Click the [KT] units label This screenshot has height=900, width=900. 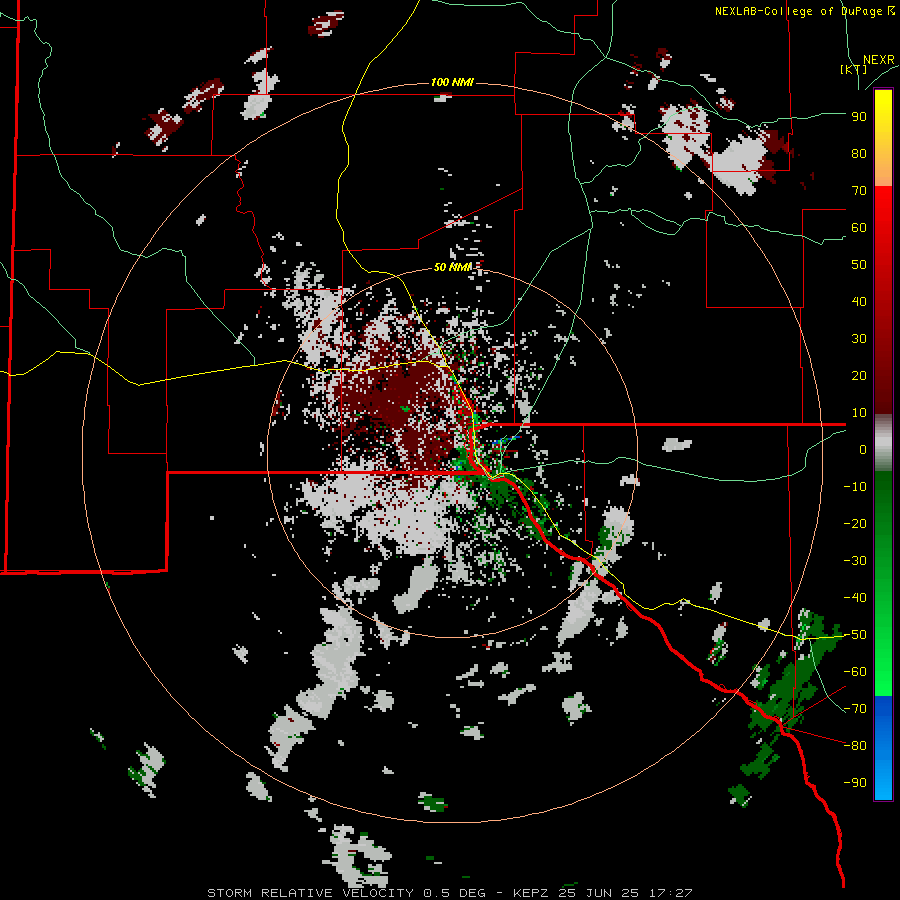(854, 69)
